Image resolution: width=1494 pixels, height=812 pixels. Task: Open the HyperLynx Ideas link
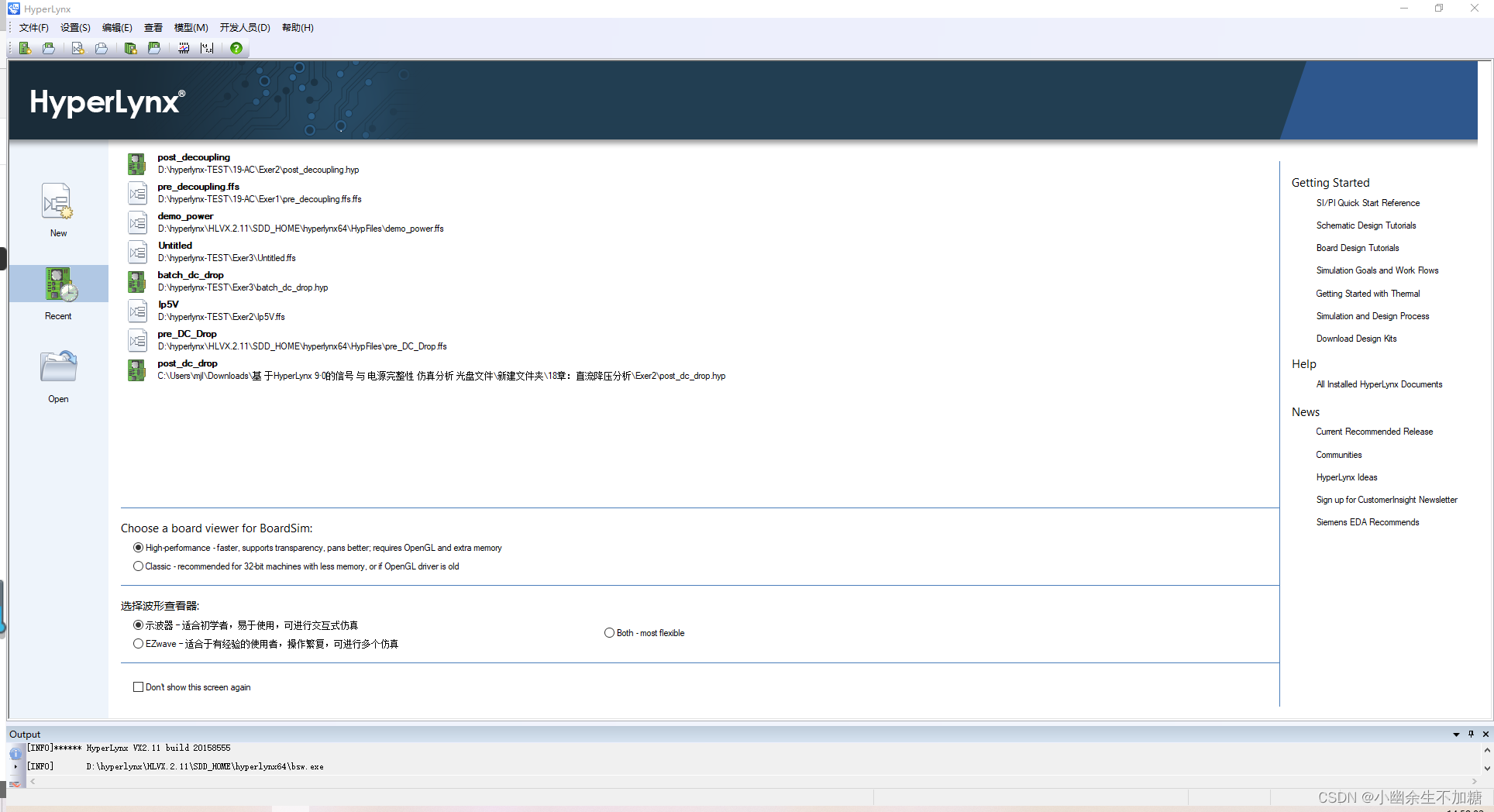click(1346, 477)
